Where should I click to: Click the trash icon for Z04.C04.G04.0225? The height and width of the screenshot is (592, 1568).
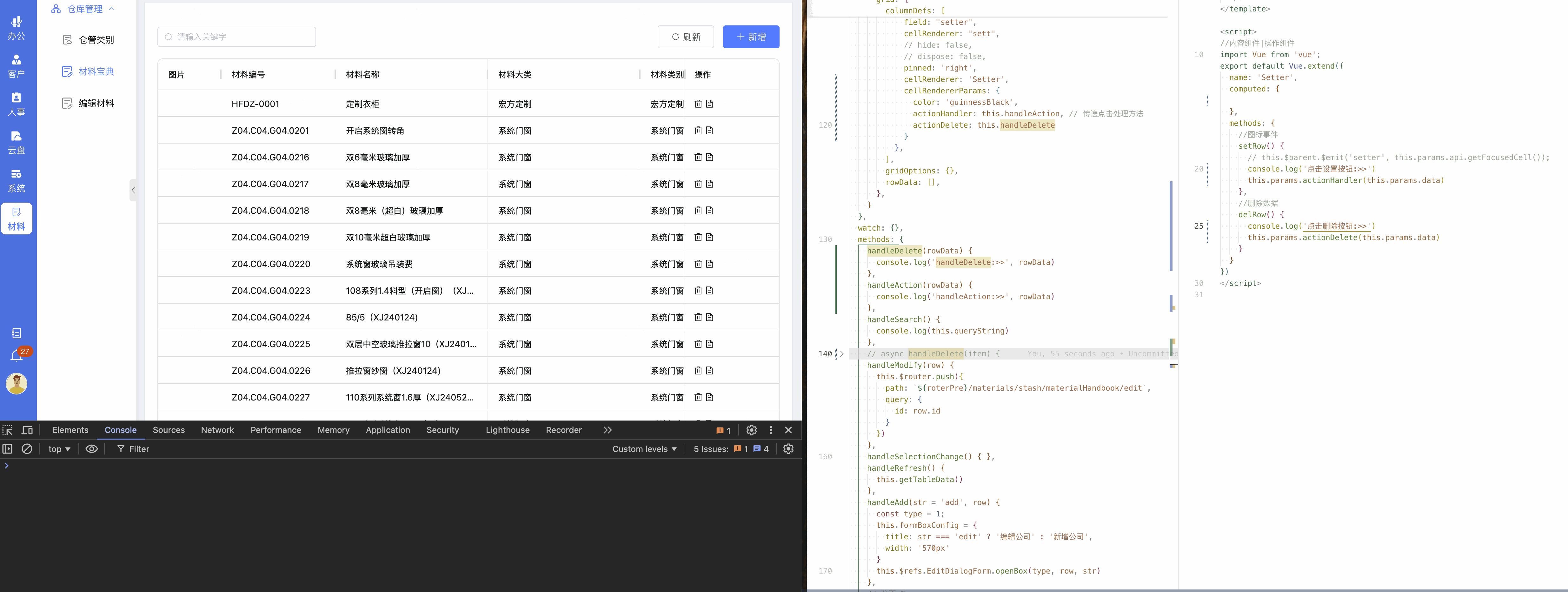[x=698, y=344]
